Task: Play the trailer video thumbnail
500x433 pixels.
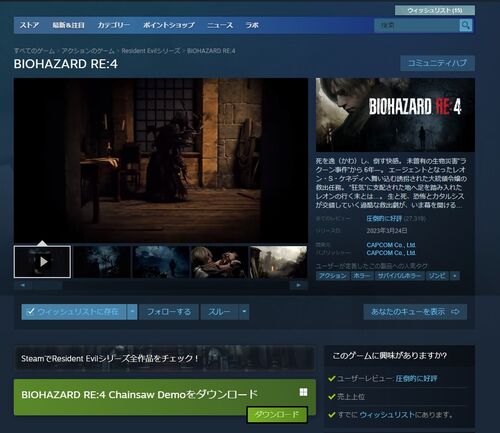Action: [x=42, y=262]
